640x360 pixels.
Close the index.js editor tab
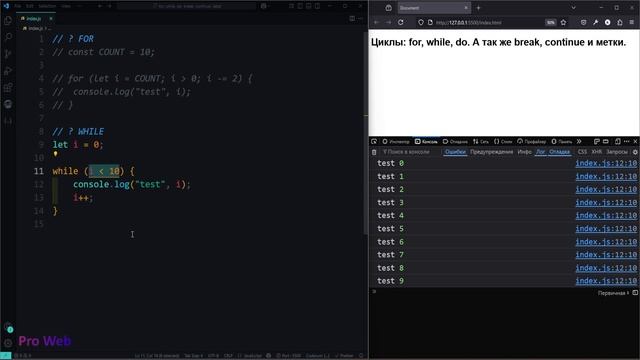[51, 18]
